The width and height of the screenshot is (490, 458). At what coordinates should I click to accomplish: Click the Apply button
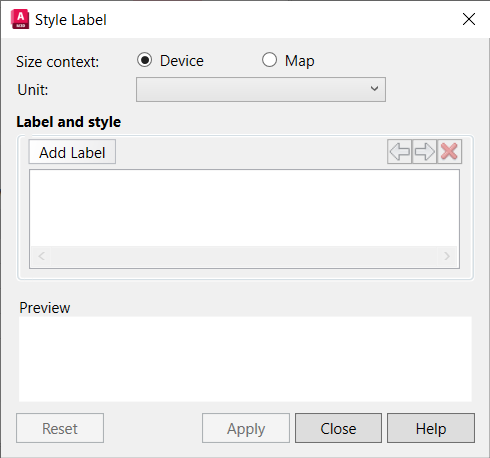pos(246,428)
